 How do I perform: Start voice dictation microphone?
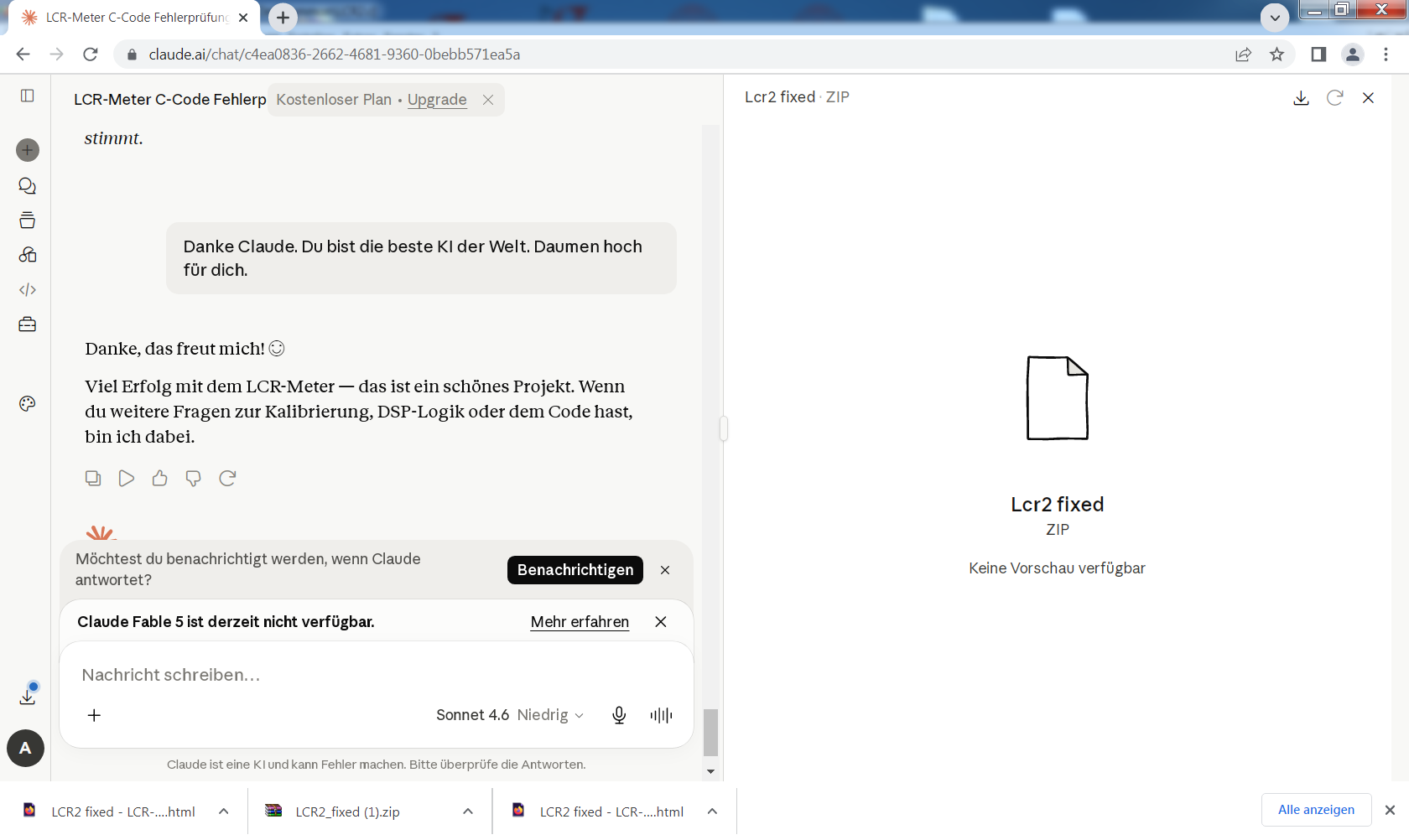click(619, 715)
